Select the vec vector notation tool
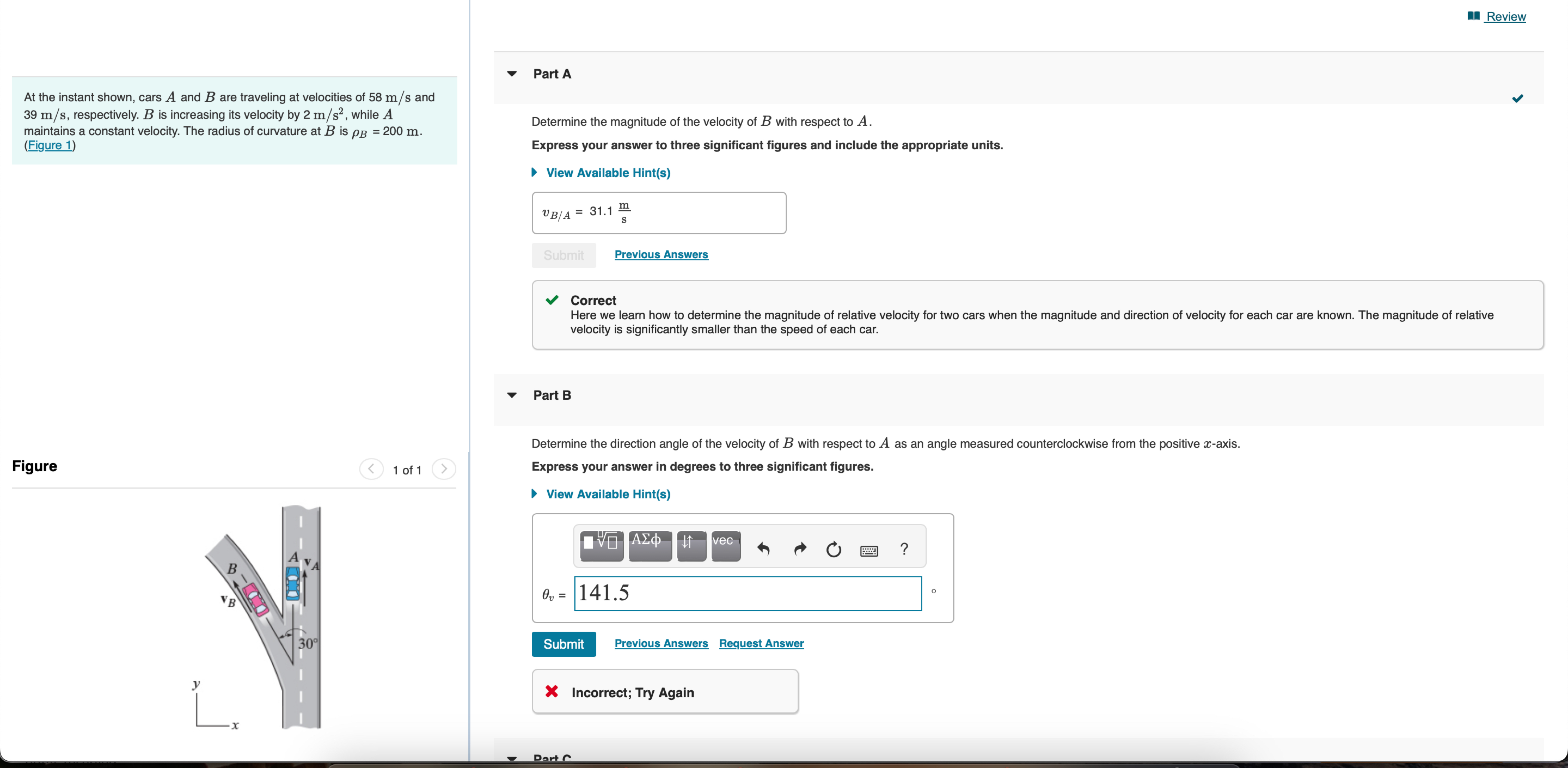The height and width of the screenshot is (768, 1568). click(725, 546)
